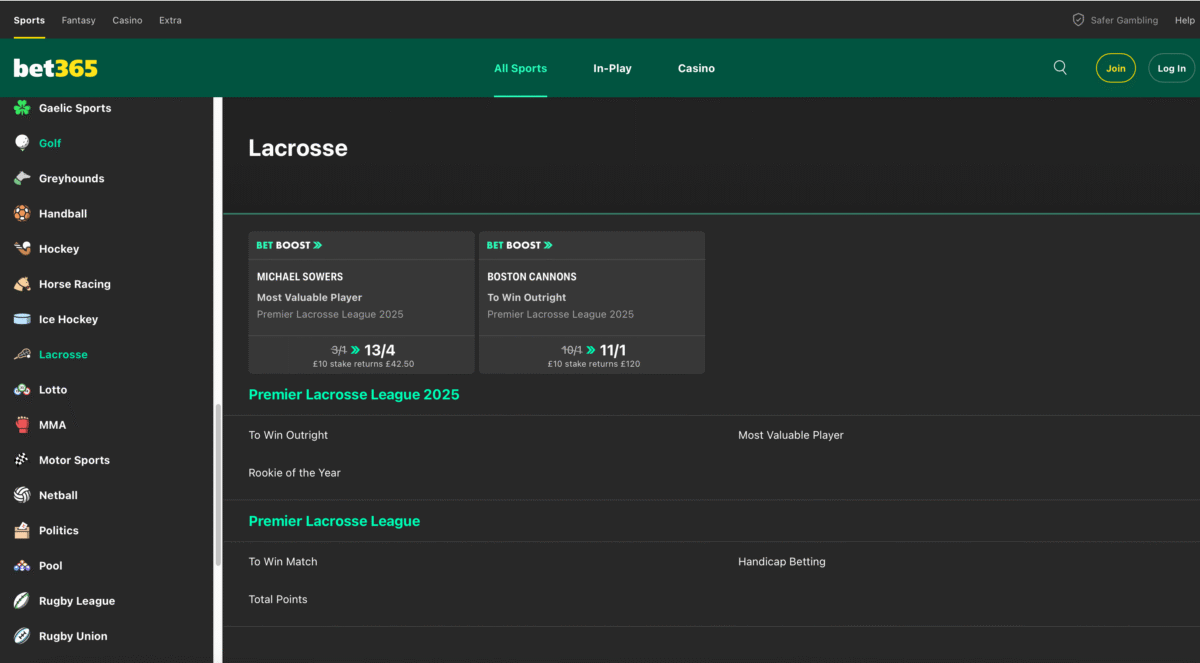
Task: Click the Lacrosse stick icon
Action: click(x=22, y=354)
